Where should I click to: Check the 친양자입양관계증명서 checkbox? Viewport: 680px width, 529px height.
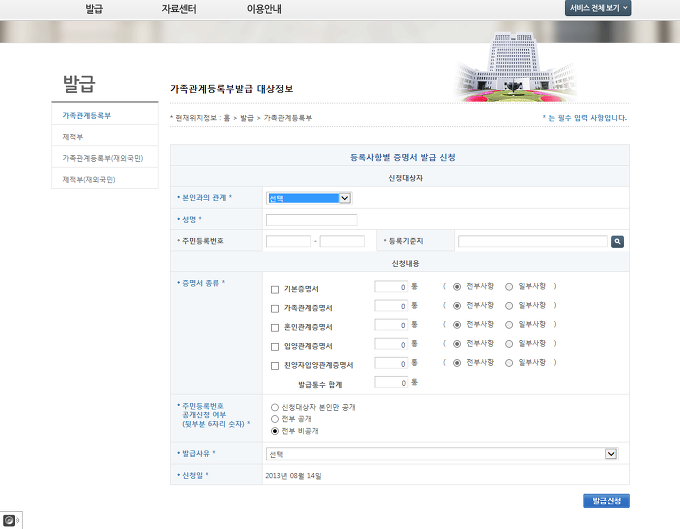[275, 366]
